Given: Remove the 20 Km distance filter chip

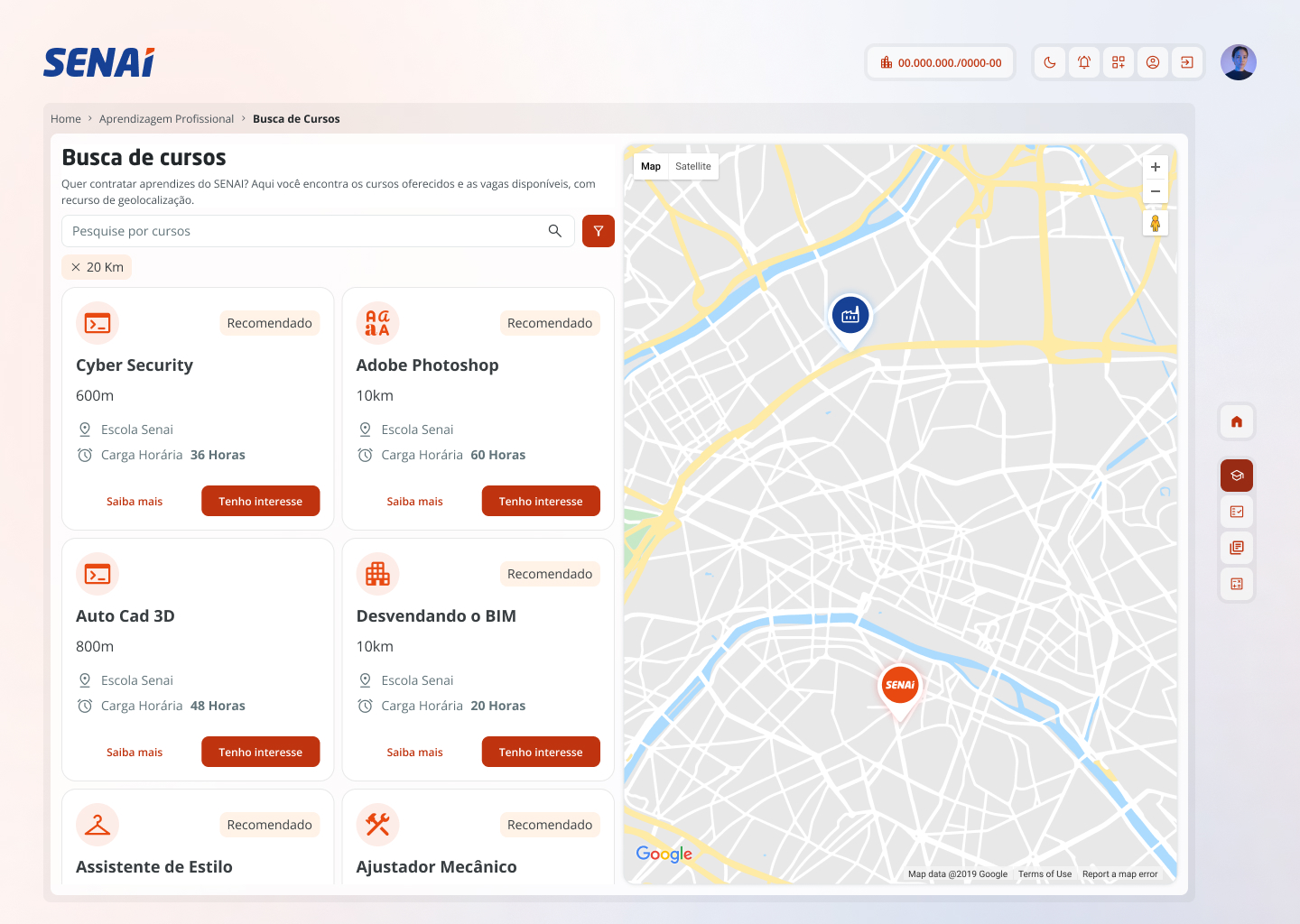Looking at the screenshot, I should point(75,266).
